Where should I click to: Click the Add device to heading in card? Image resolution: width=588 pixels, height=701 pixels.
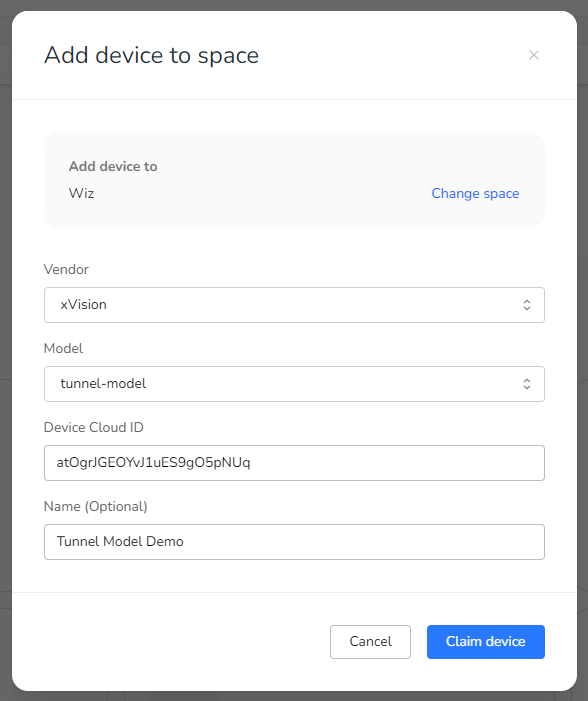[x=113, y=166]
